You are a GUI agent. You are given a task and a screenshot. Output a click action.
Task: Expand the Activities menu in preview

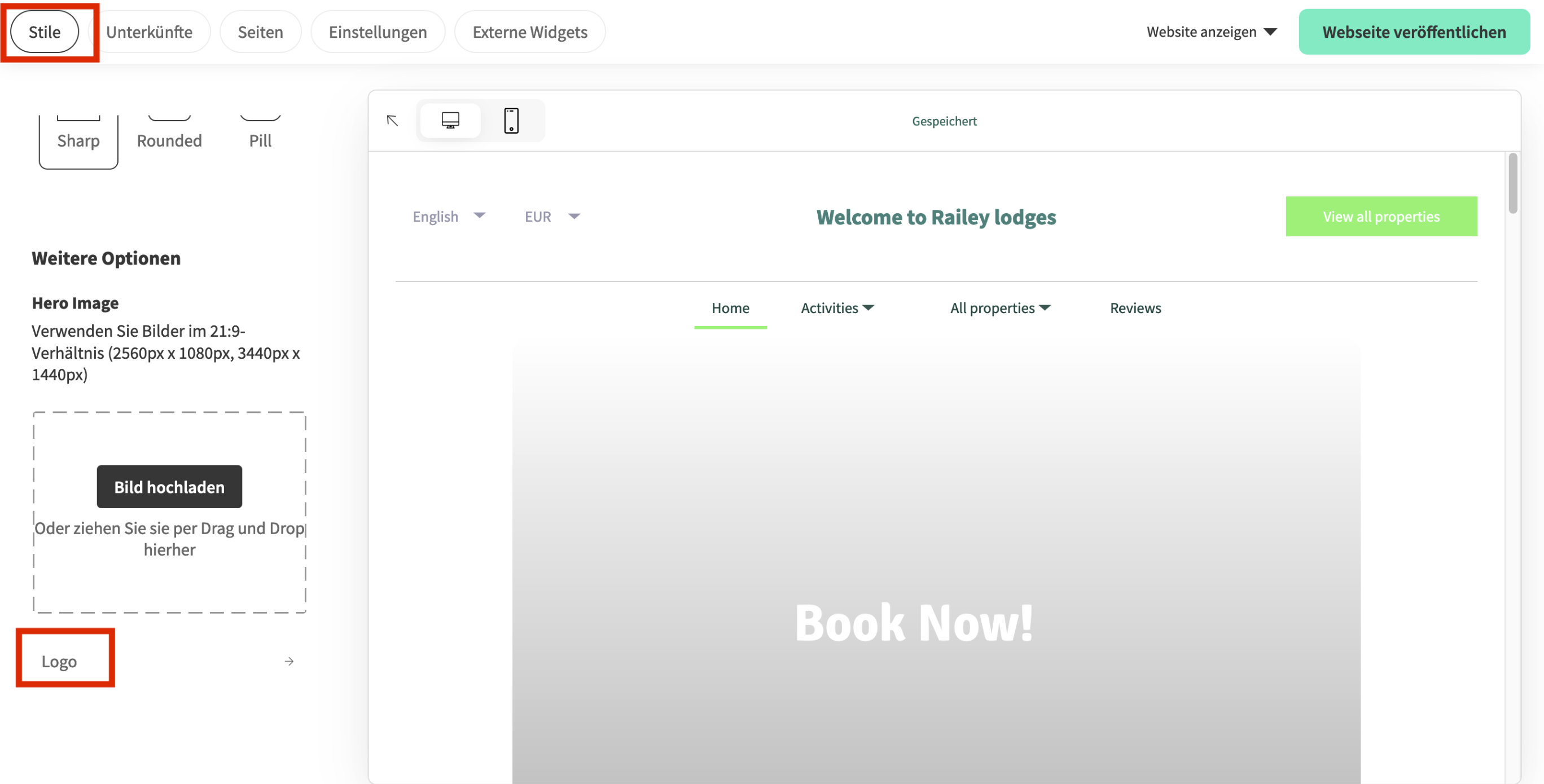(837, 308)
